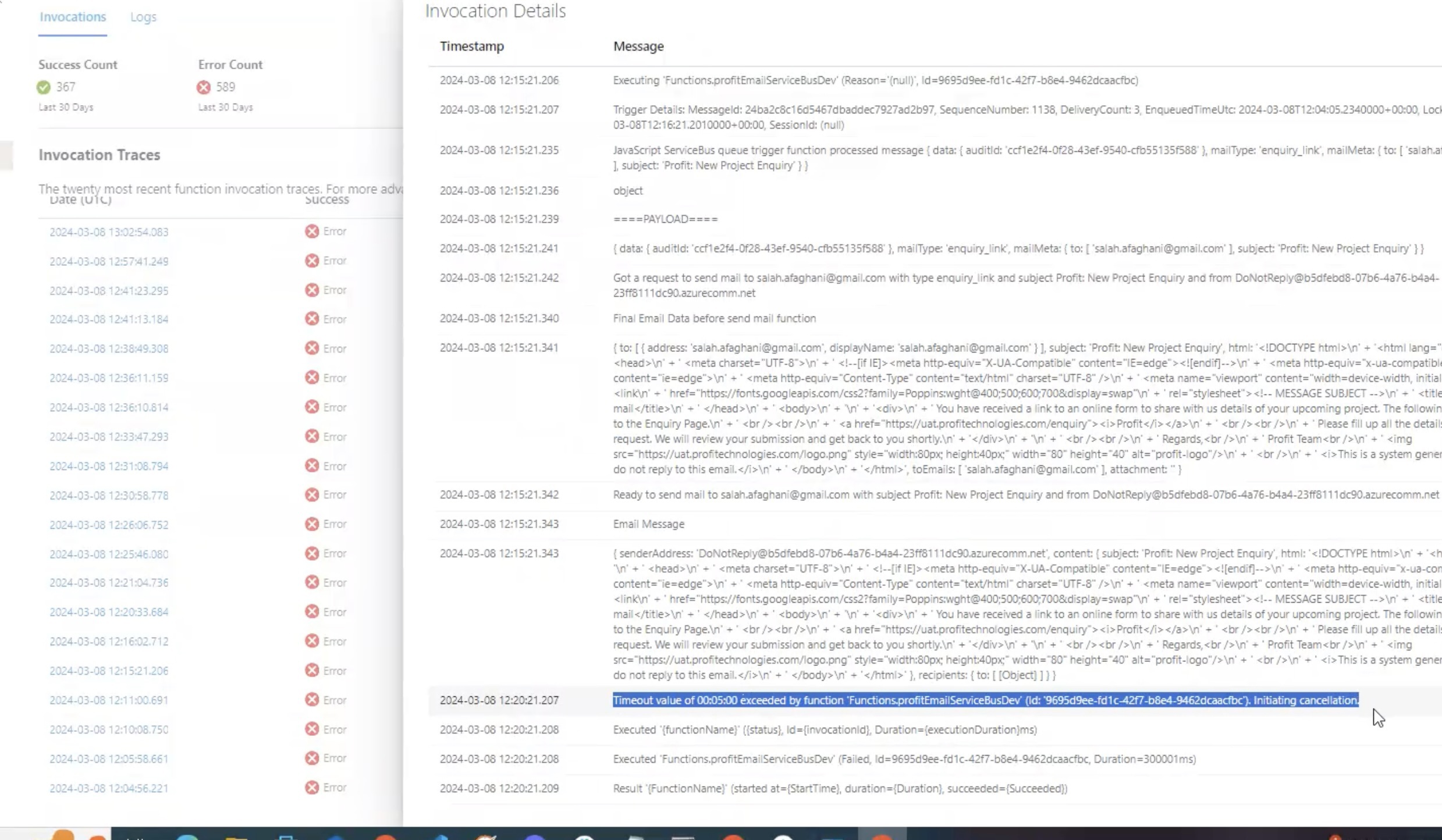Select invocation trace 2024-03-08 12:21:04.736
This screenshot has width=1442, height=840.
(108, 582)
